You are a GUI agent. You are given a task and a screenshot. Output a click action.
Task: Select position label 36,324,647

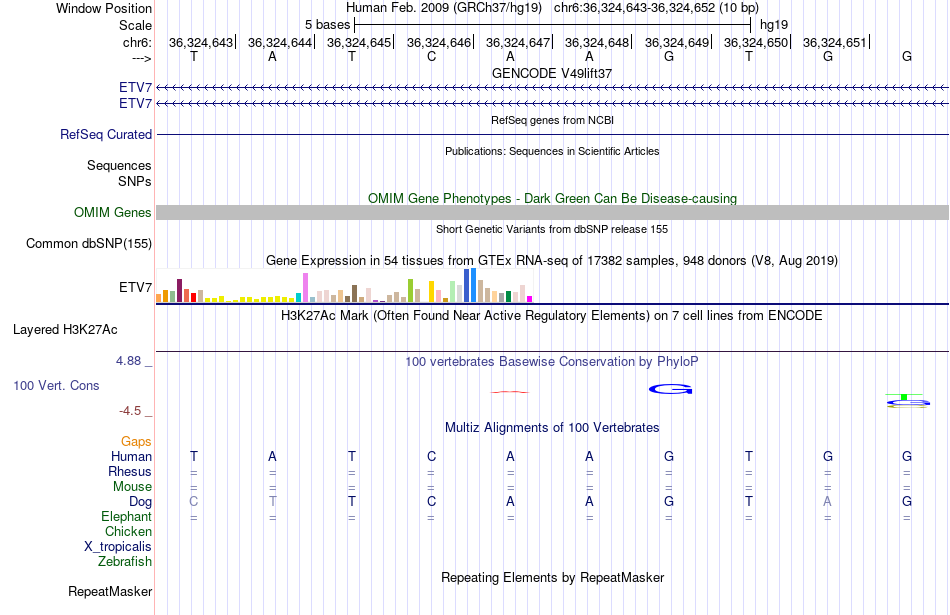coord(517,42)
